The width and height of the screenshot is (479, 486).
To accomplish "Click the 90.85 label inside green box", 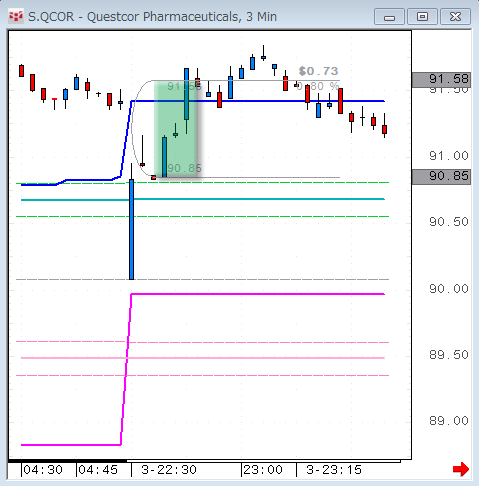I will [184, 168].
